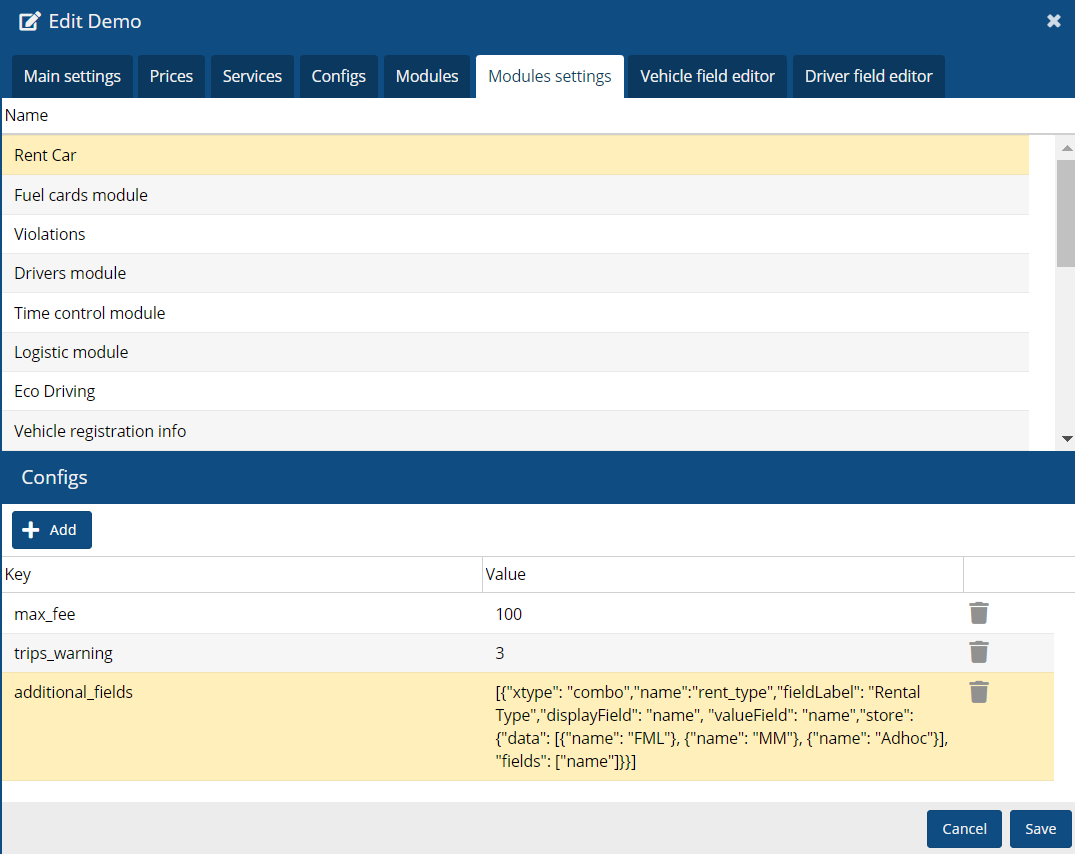Viewport: 1075px width, 854px height.
Task: Edit the max_fee value 100
Action: (x=509, y=614)
